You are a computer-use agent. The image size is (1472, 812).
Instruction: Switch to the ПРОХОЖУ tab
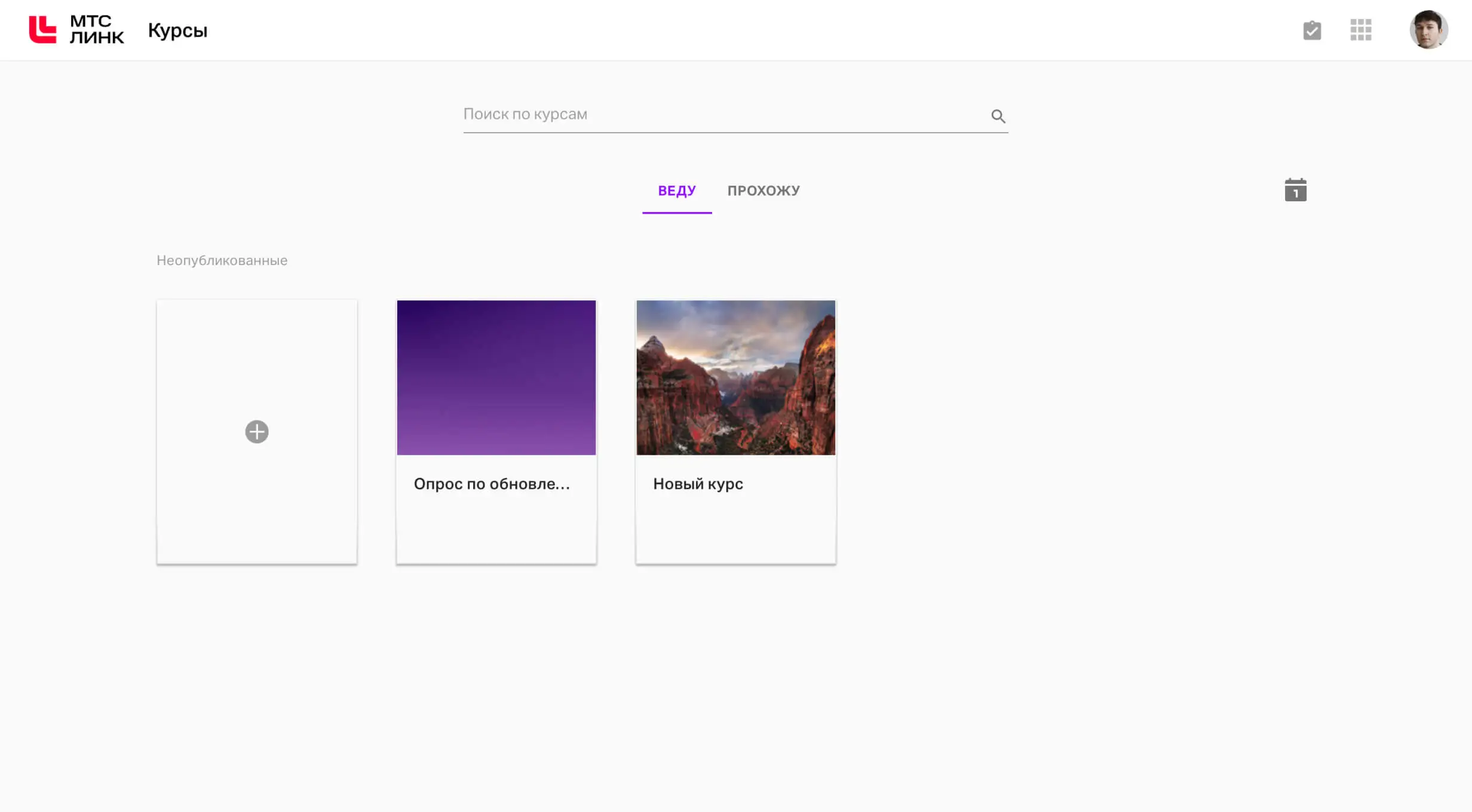tap(763, 191)
